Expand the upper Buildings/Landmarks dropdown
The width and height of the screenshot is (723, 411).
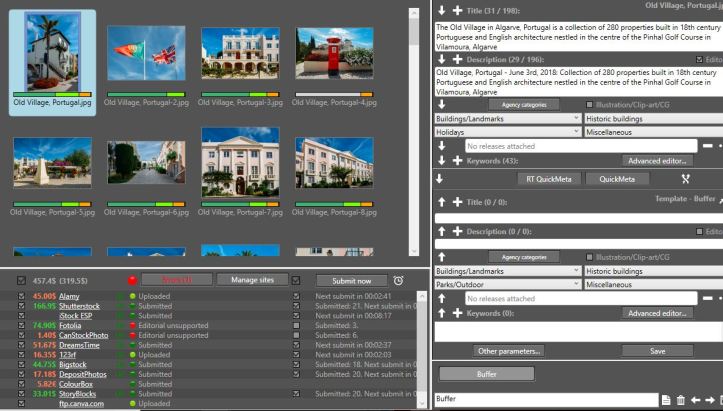coord(507,118)
